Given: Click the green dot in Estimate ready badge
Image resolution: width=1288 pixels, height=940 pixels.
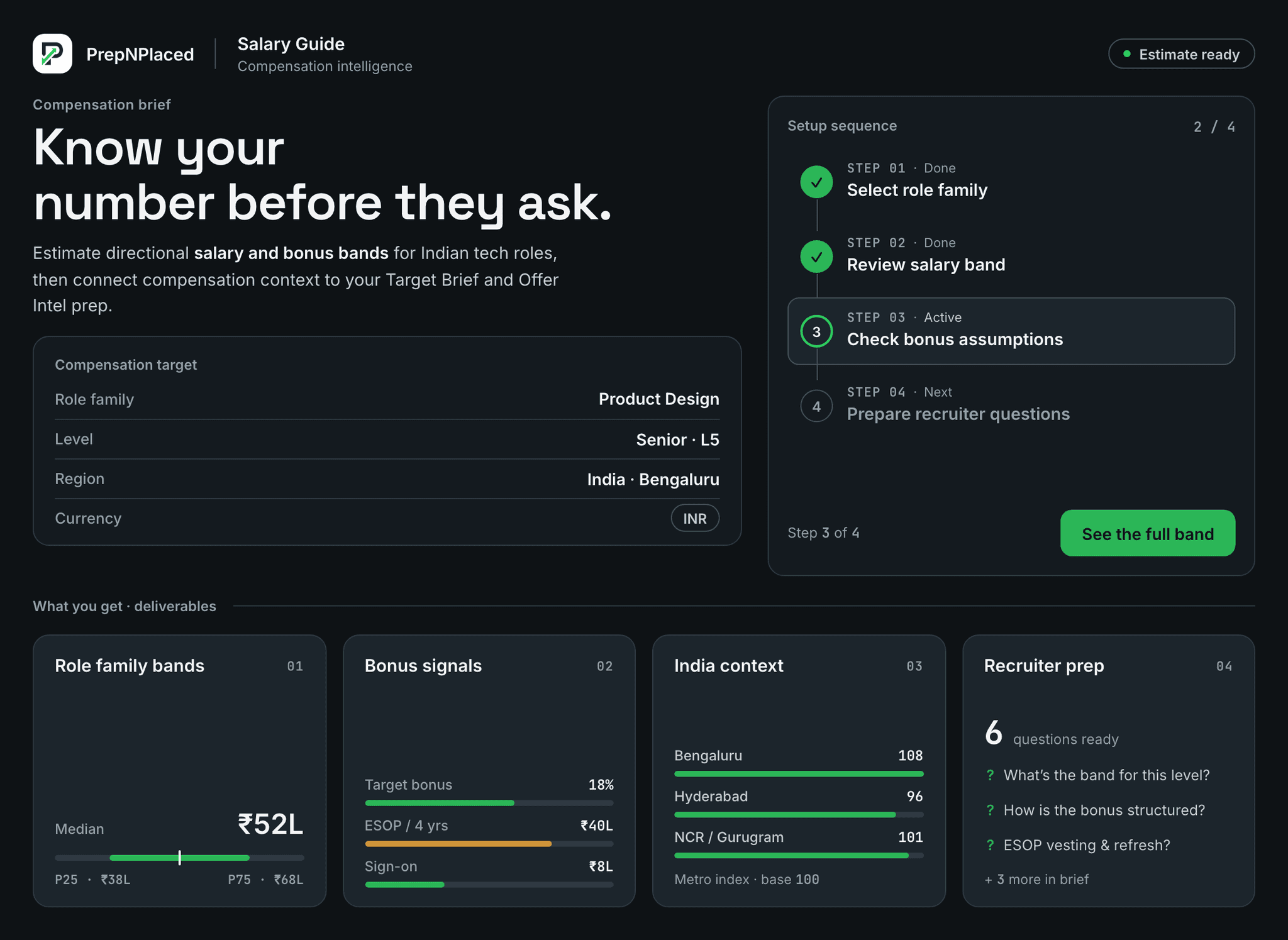Looking at the screenshot, I should click(1127, 54).
